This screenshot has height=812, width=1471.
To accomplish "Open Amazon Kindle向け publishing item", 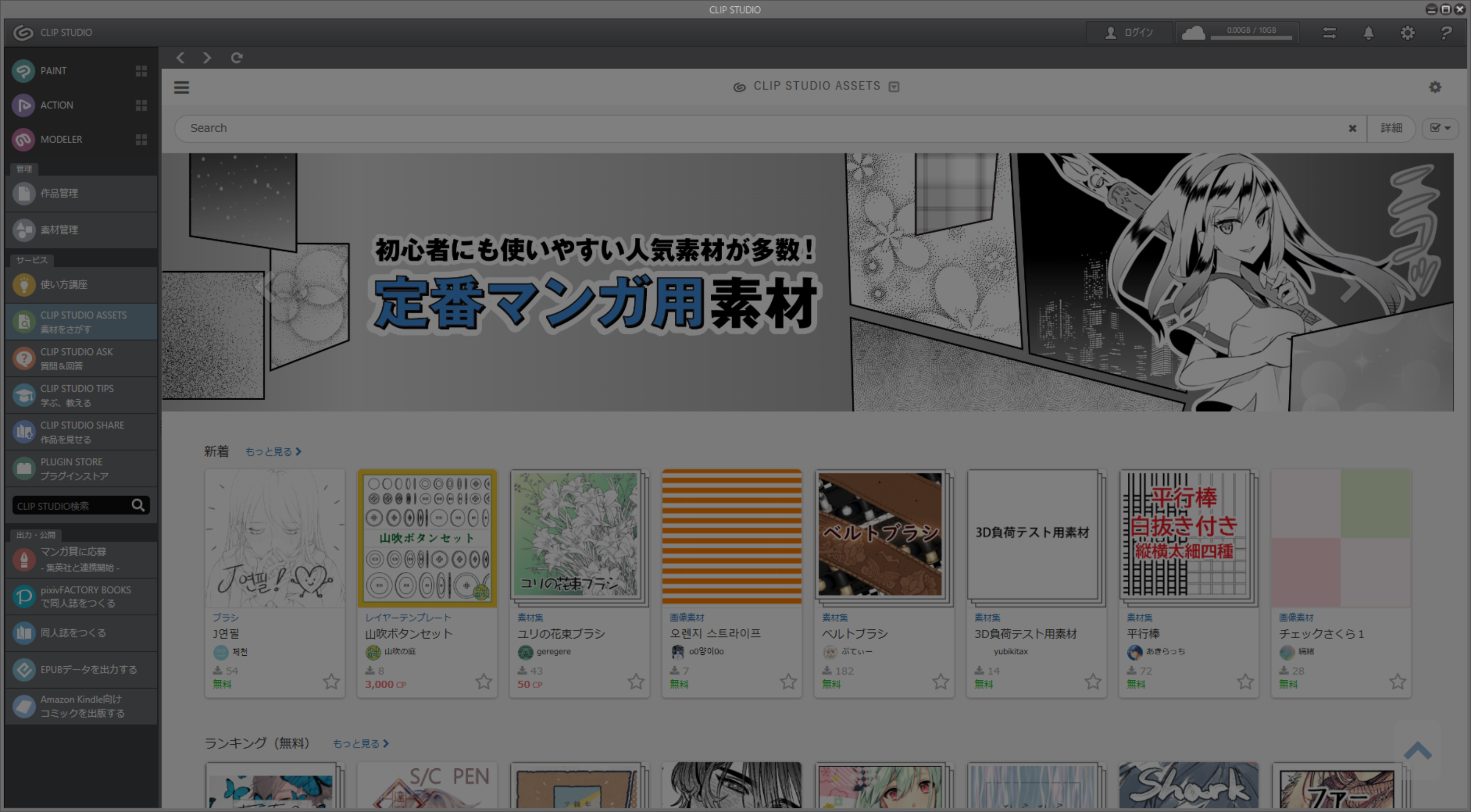I will coord(81,706).
